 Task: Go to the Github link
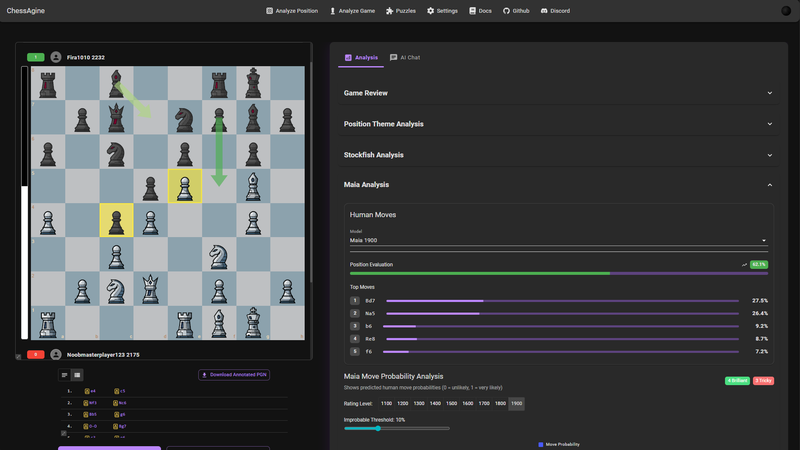coord(516,11)
